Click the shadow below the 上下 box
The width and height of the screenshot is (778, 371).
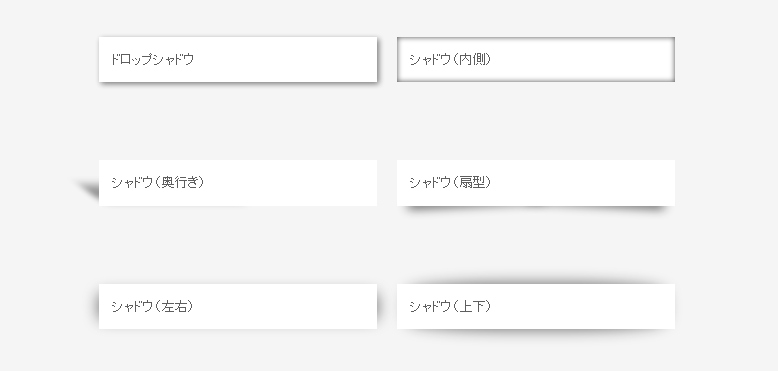click(x=536, y=333)
